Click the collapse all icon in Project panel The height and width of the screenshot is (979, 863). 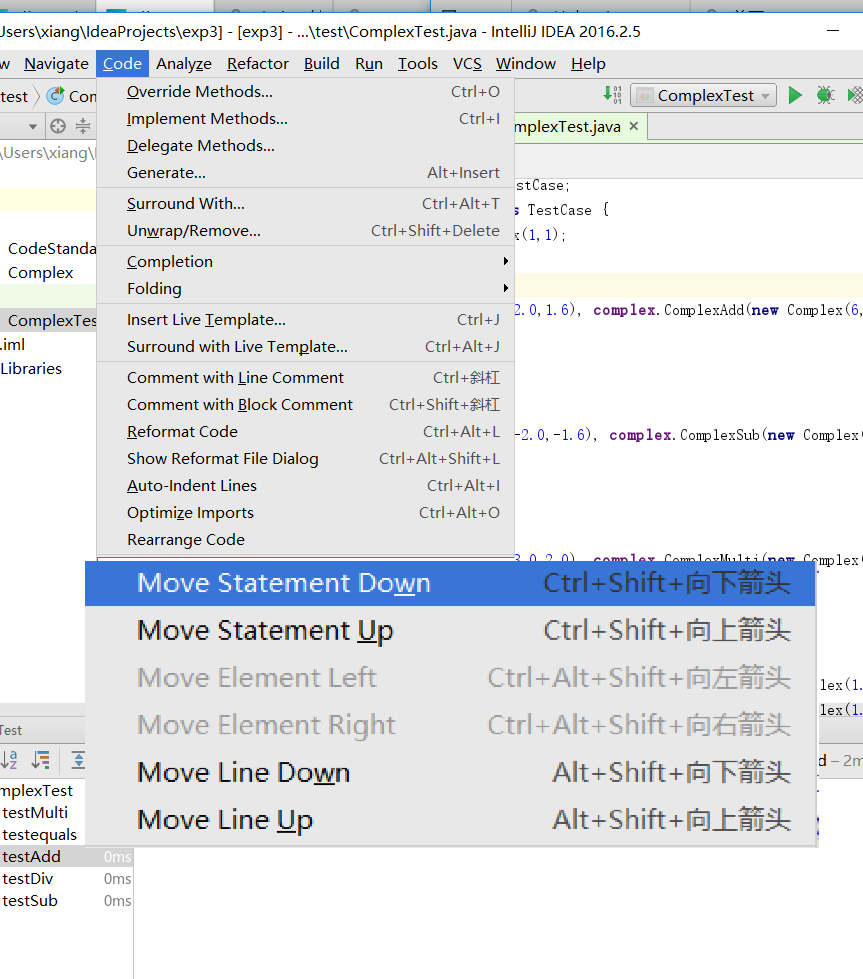coord(82,126)
